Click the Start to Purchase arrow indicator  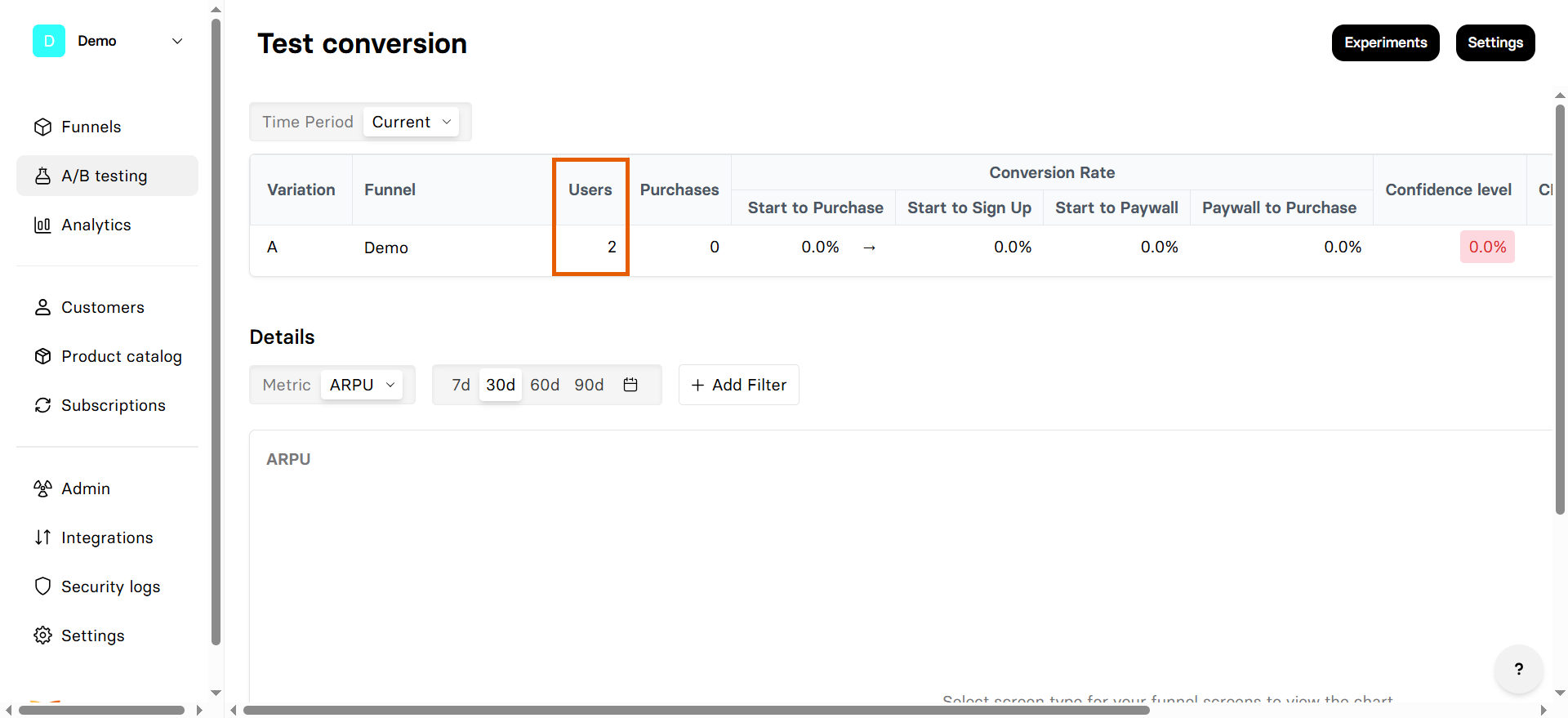pos(870,248)
